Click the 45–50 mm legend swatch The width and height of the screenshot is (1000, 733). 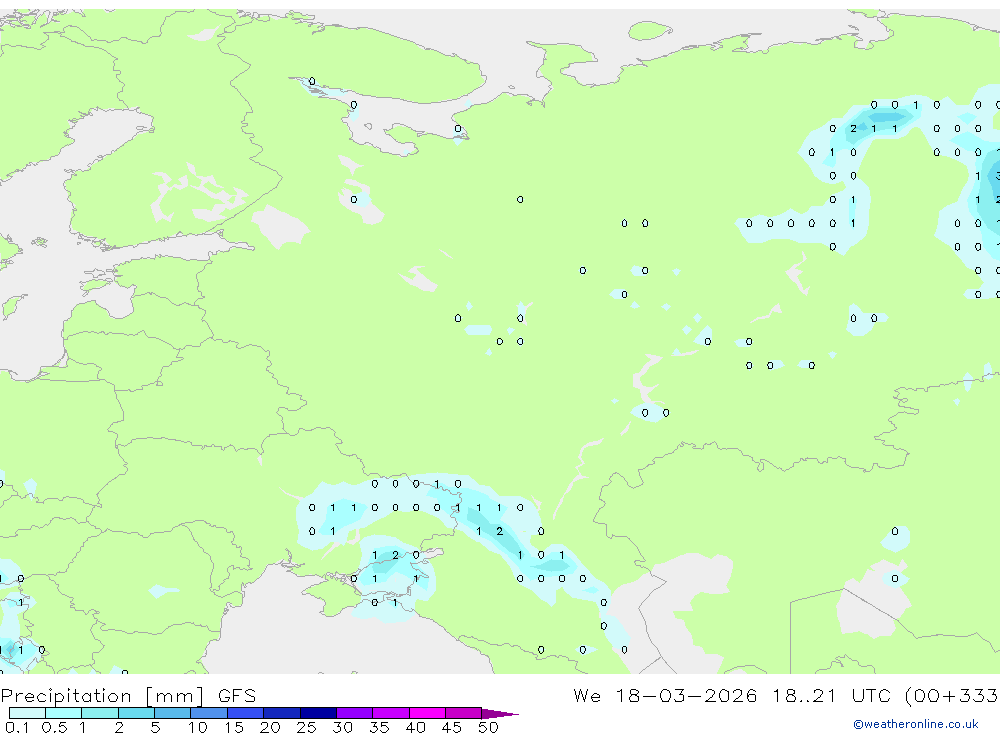pos(464,713)
